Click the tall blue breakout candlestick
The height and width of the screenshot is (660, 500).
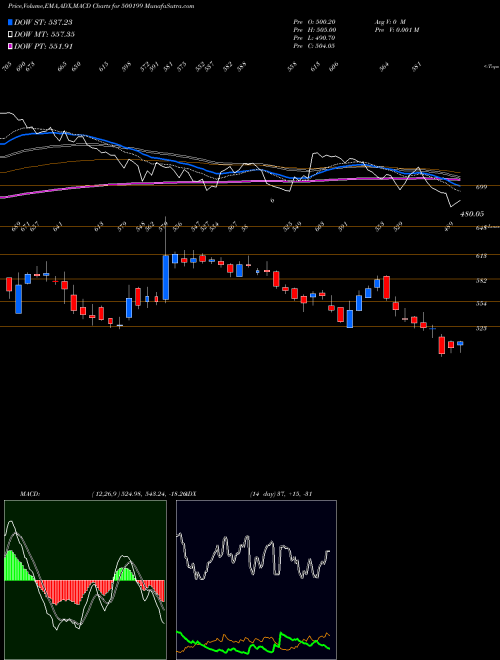coord(166,277)
